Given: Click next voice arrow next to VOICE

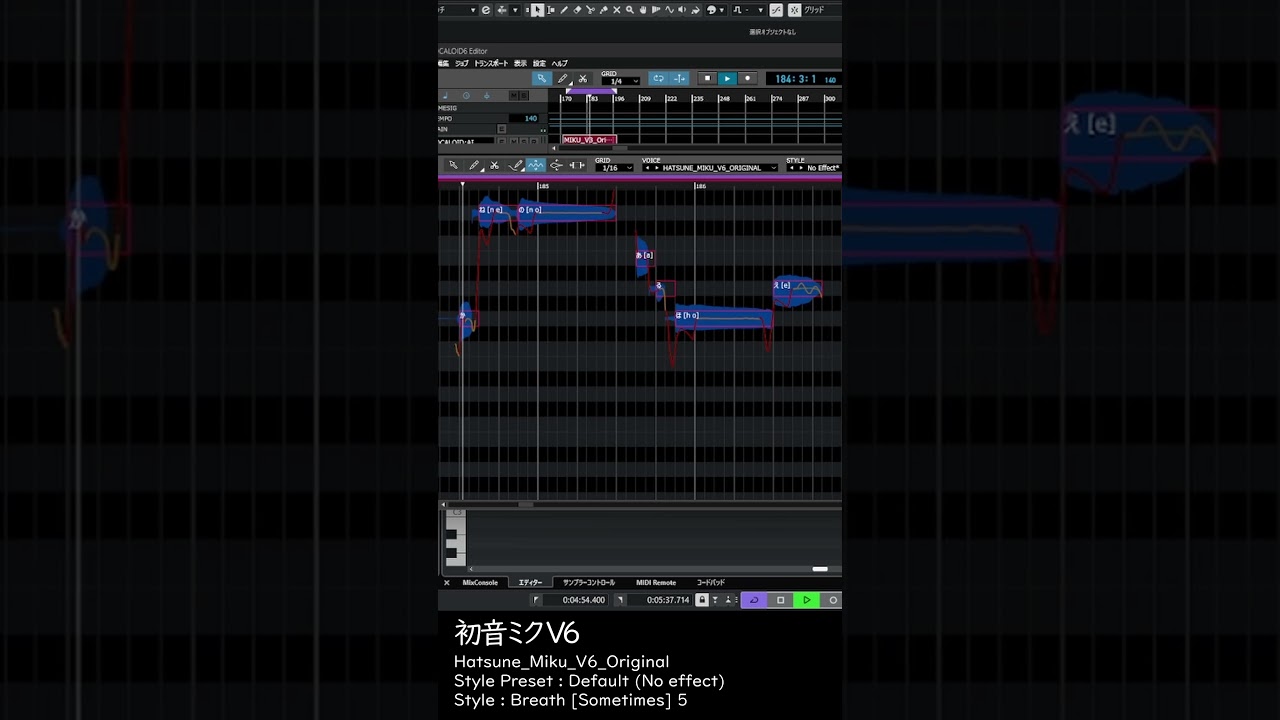Looking at the screenshot, I should point(656,168).
